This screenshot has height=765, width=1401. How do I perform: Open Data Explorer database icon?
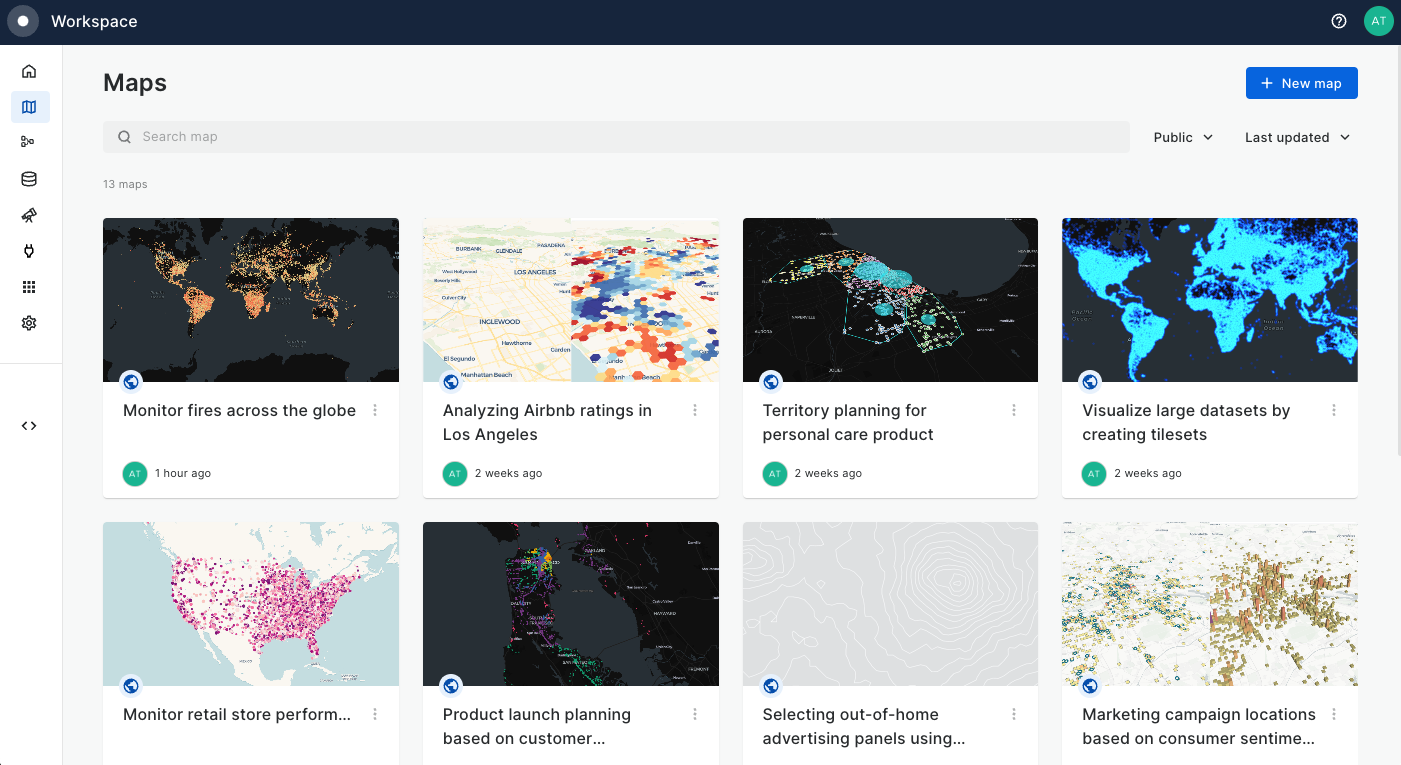[x=29, y=179]
